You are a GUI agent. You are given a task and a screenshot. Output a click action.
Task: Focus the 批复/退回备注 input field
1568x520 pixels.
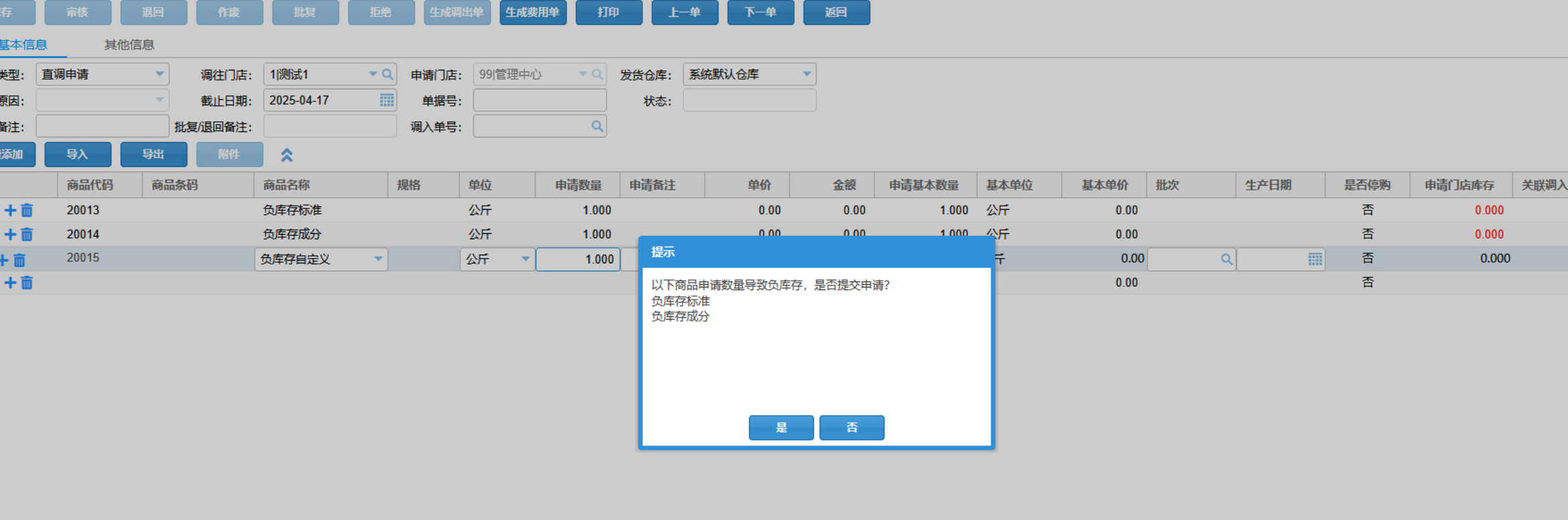pyautogui.click(x=330, y=126)
